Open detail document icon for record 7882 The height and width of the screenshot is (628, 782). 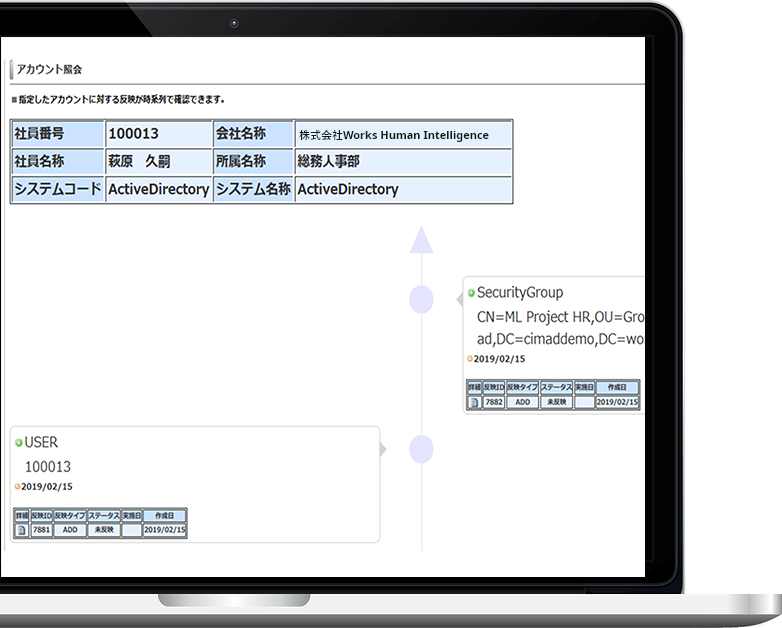pyautogui.click(x=474, y=402)
